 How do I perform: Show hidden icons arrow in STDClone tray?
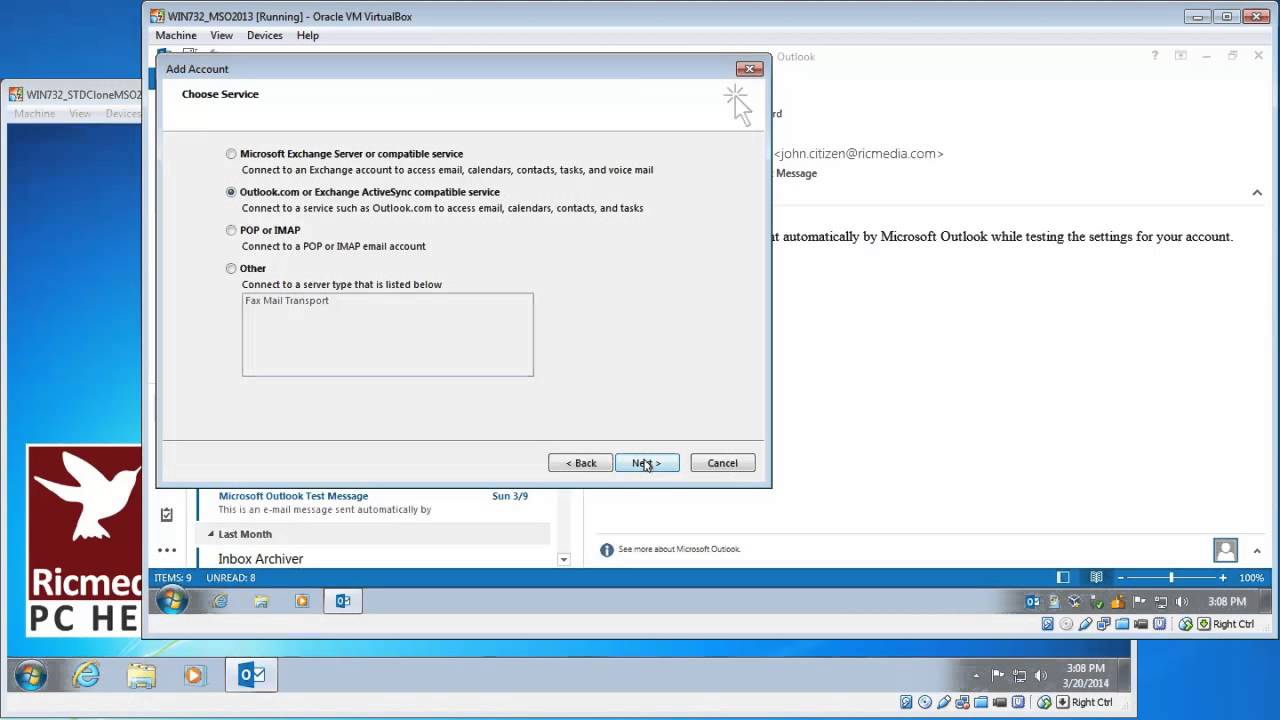976,676
